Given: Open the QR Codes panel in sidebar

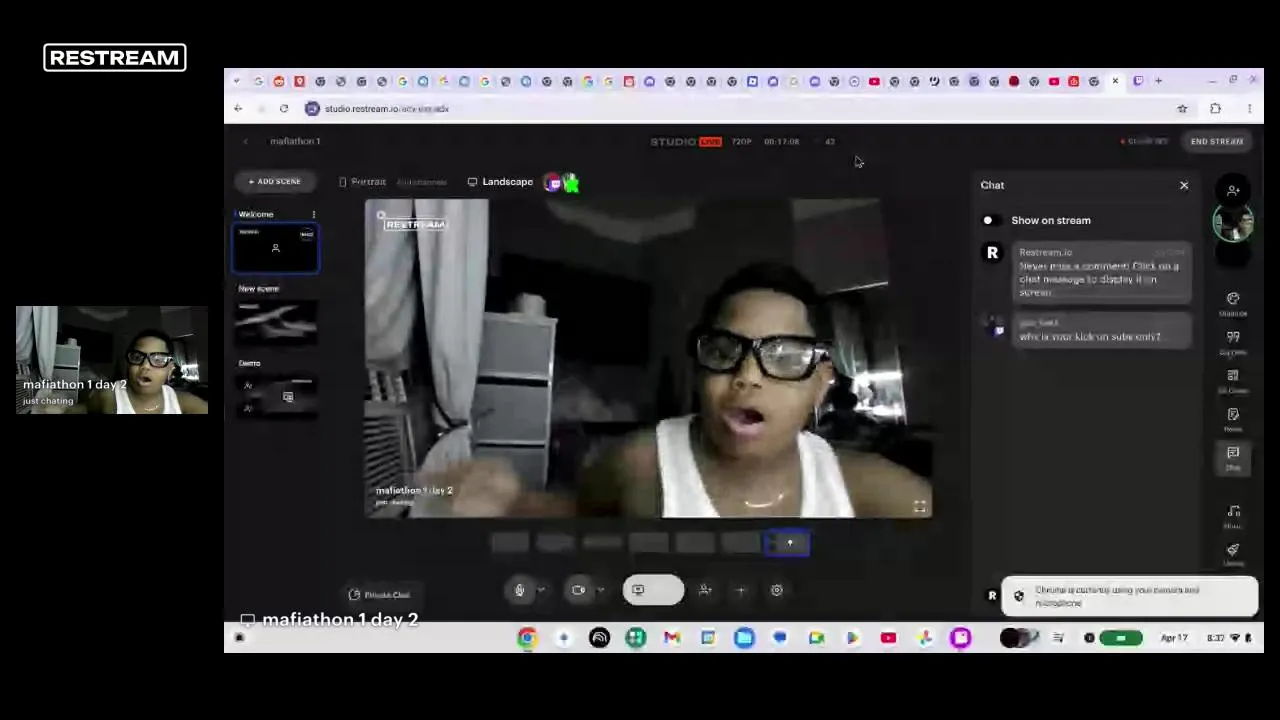Looking at the screenshot, I should (x=1233, y=381).
